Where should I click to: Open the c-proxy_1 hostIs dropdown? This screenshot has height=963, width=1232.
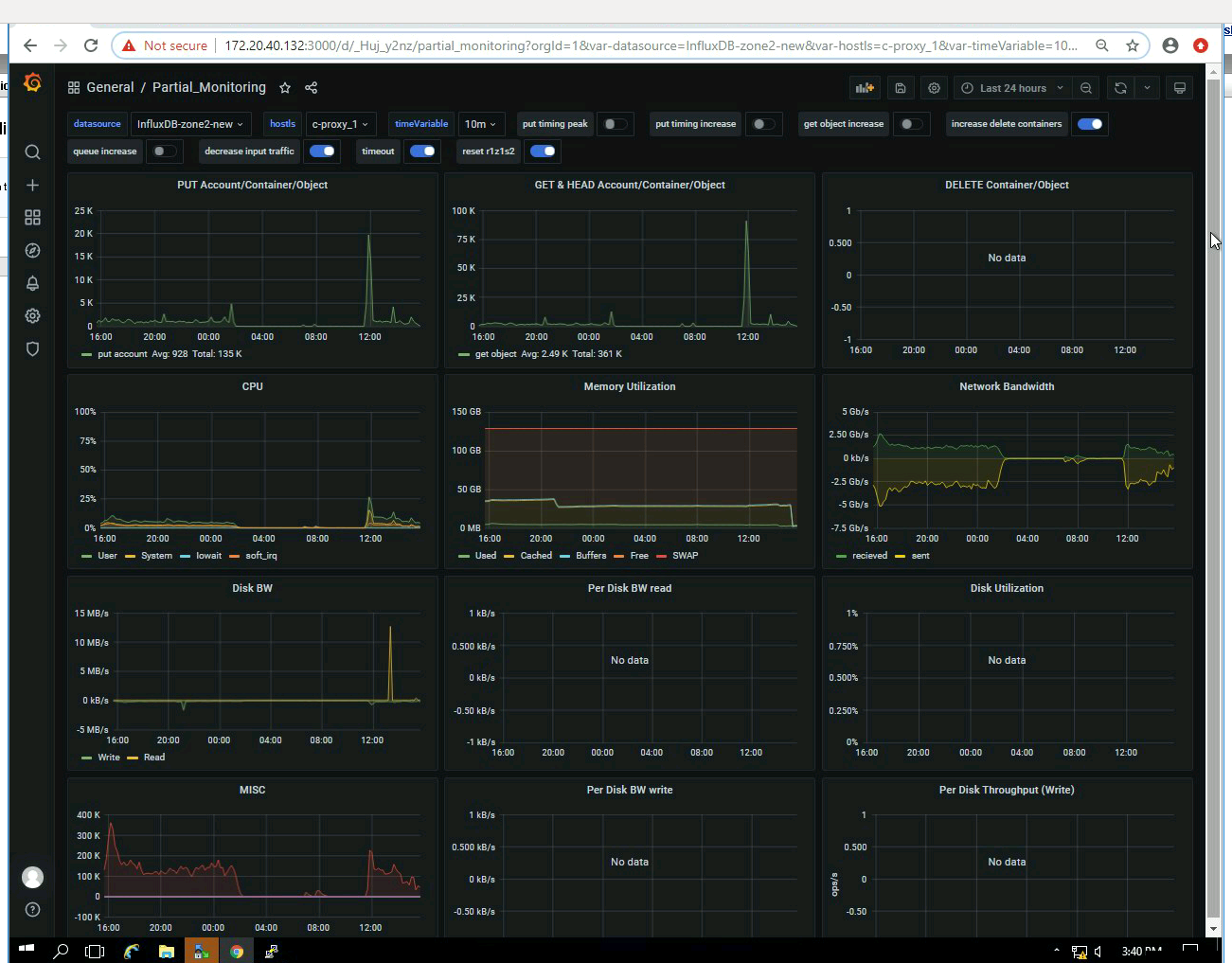pyautogui.click(x=340, y=124)
